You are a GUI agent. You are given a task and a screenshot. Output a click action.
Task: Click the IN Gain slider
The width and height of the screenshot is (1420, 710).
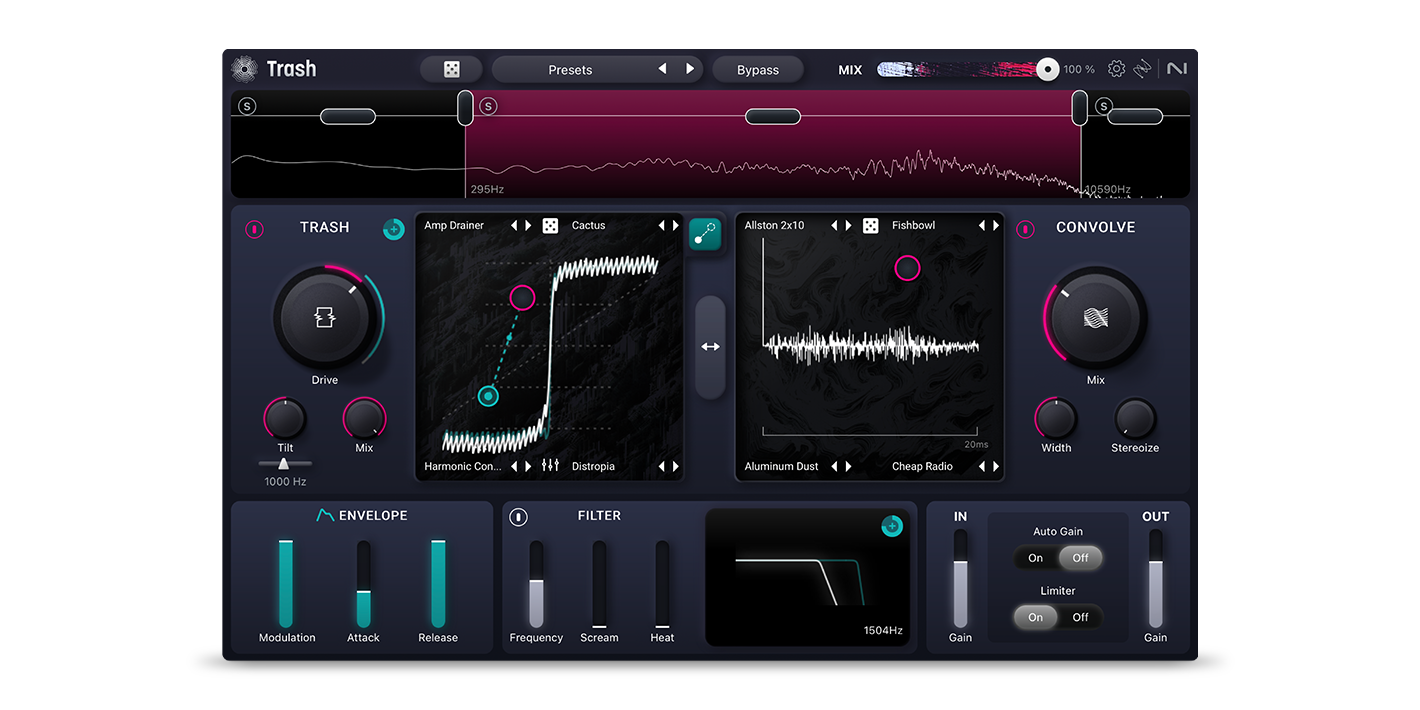point(960,579)
